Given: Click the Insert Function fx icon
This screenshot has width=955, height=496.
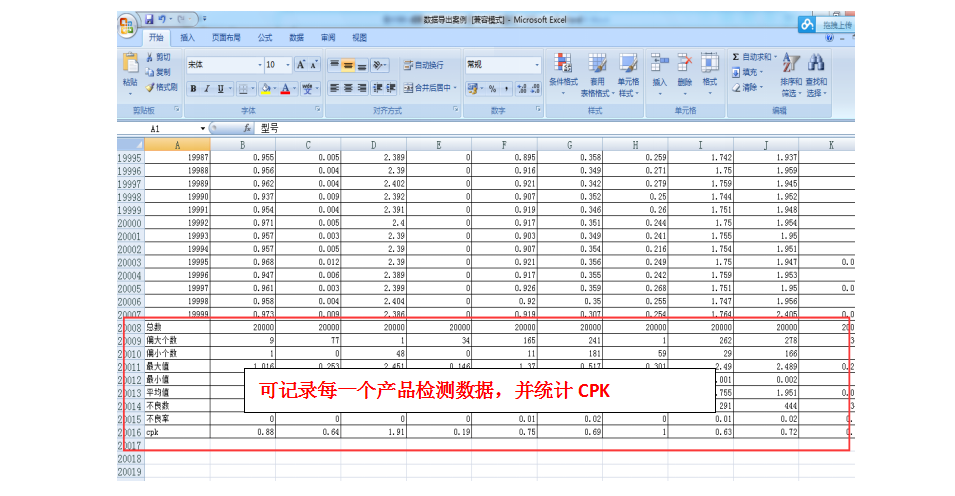Looking at the screenshot, I should [247, 129].
